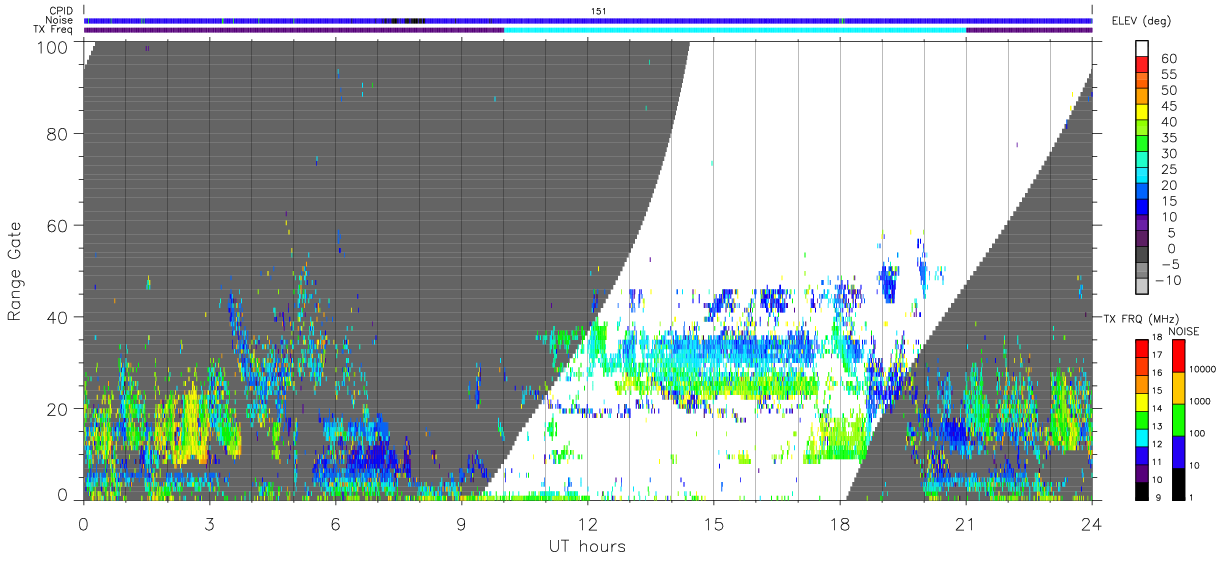Select the blue swatch between 15 and 20 elevation

(1143, 193)
